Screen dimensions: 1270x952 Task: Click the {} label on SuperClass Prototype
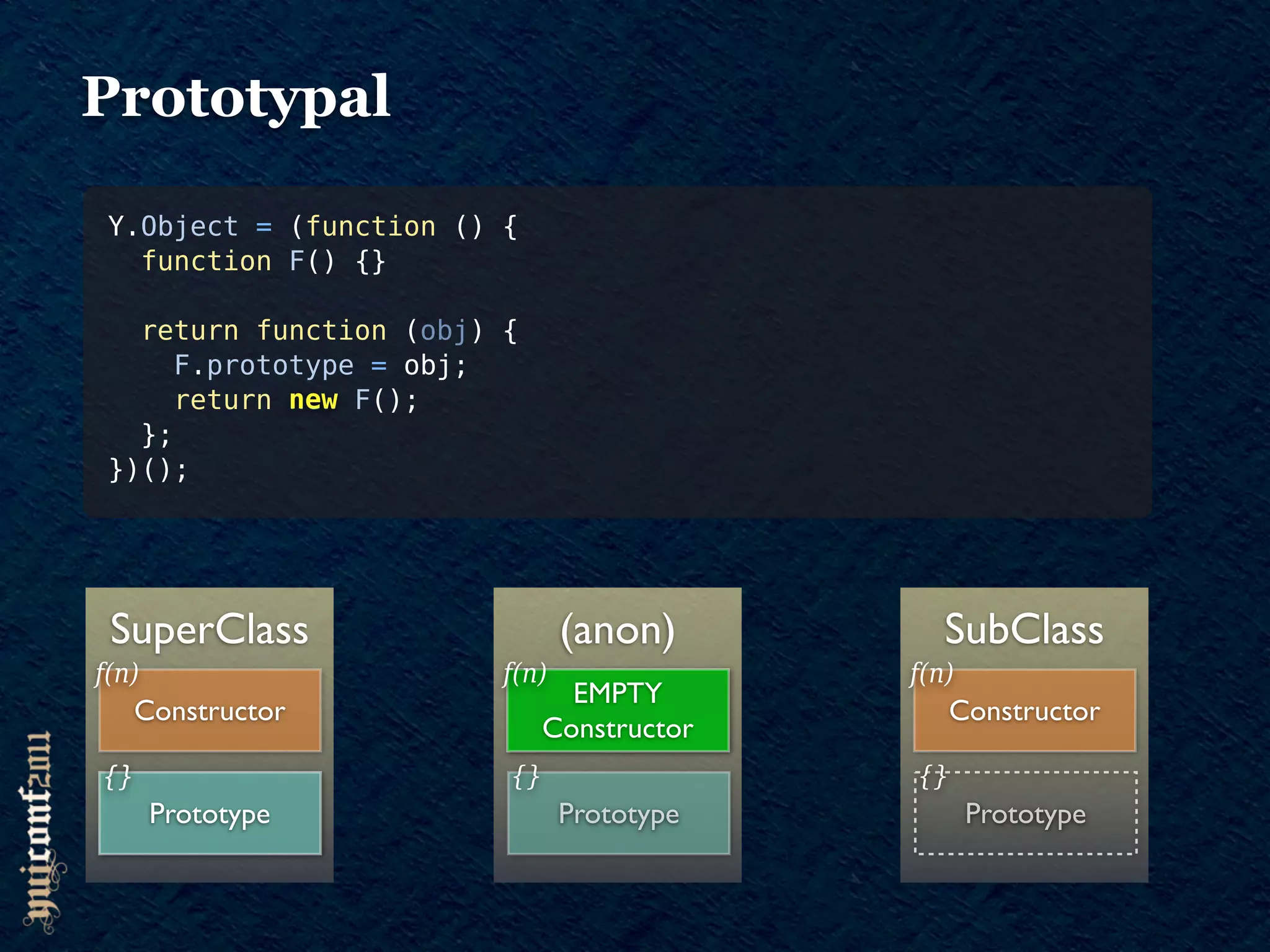[118, 777]
